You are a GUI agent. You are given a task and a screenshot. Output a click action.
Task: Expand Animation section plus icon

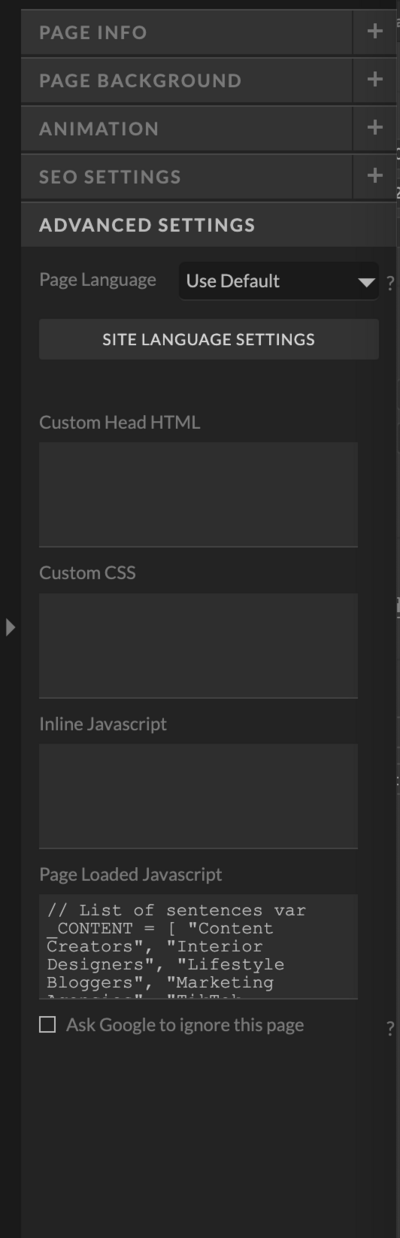click(375, 128)
